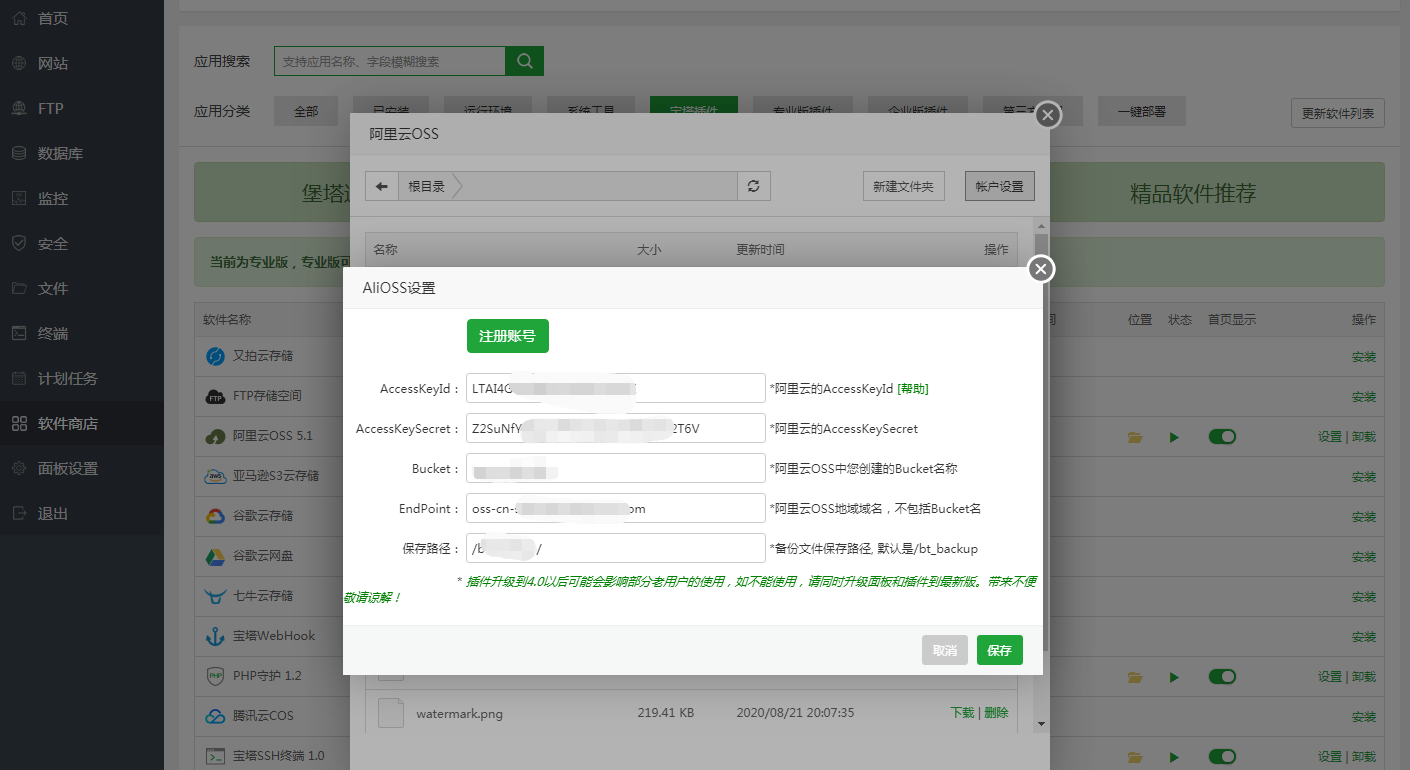
Task: Click the 安全 shield icon in sidebar
Action: (19, 243)
